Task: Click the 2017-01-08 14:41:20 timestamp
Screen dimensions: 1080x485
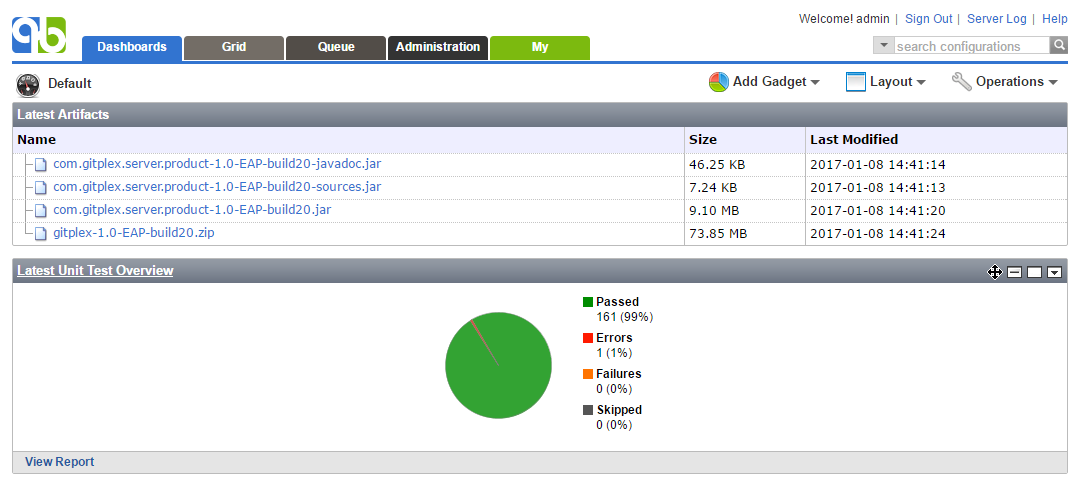Action: (x=878, y=210)
